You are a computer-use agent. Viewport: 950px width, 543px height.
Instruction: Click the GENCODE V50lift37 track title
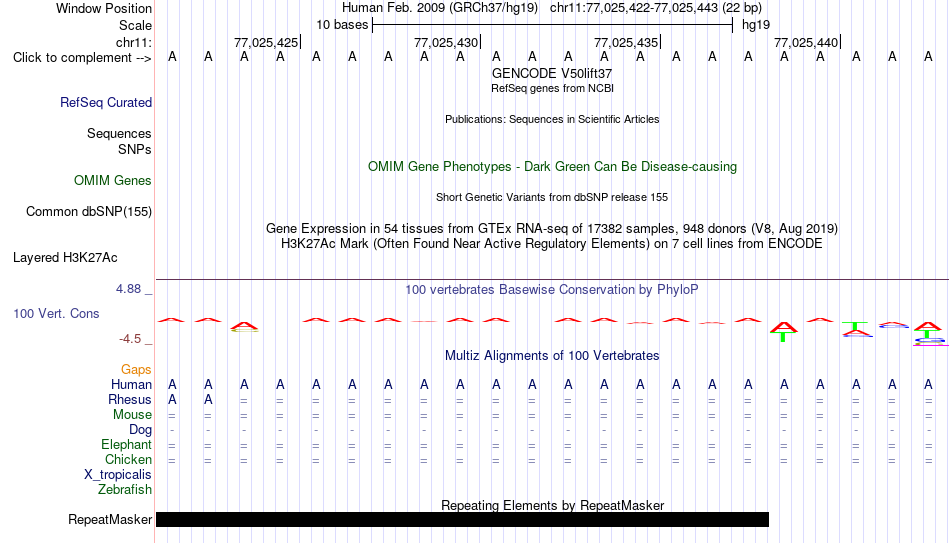coord(552,73)
